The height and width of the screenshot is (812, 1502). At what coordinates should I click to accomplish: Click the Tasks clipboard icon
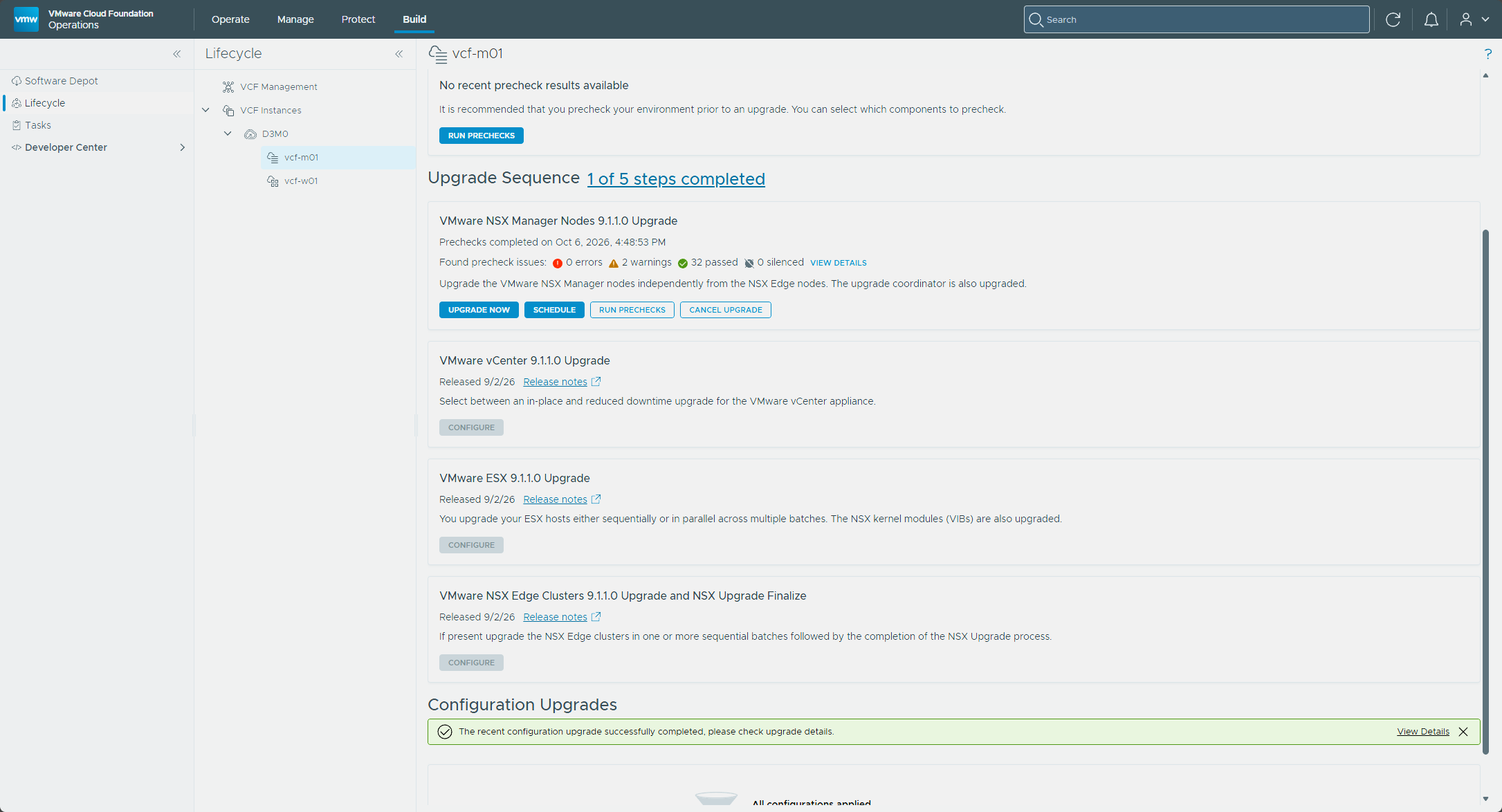coord(17,125)
